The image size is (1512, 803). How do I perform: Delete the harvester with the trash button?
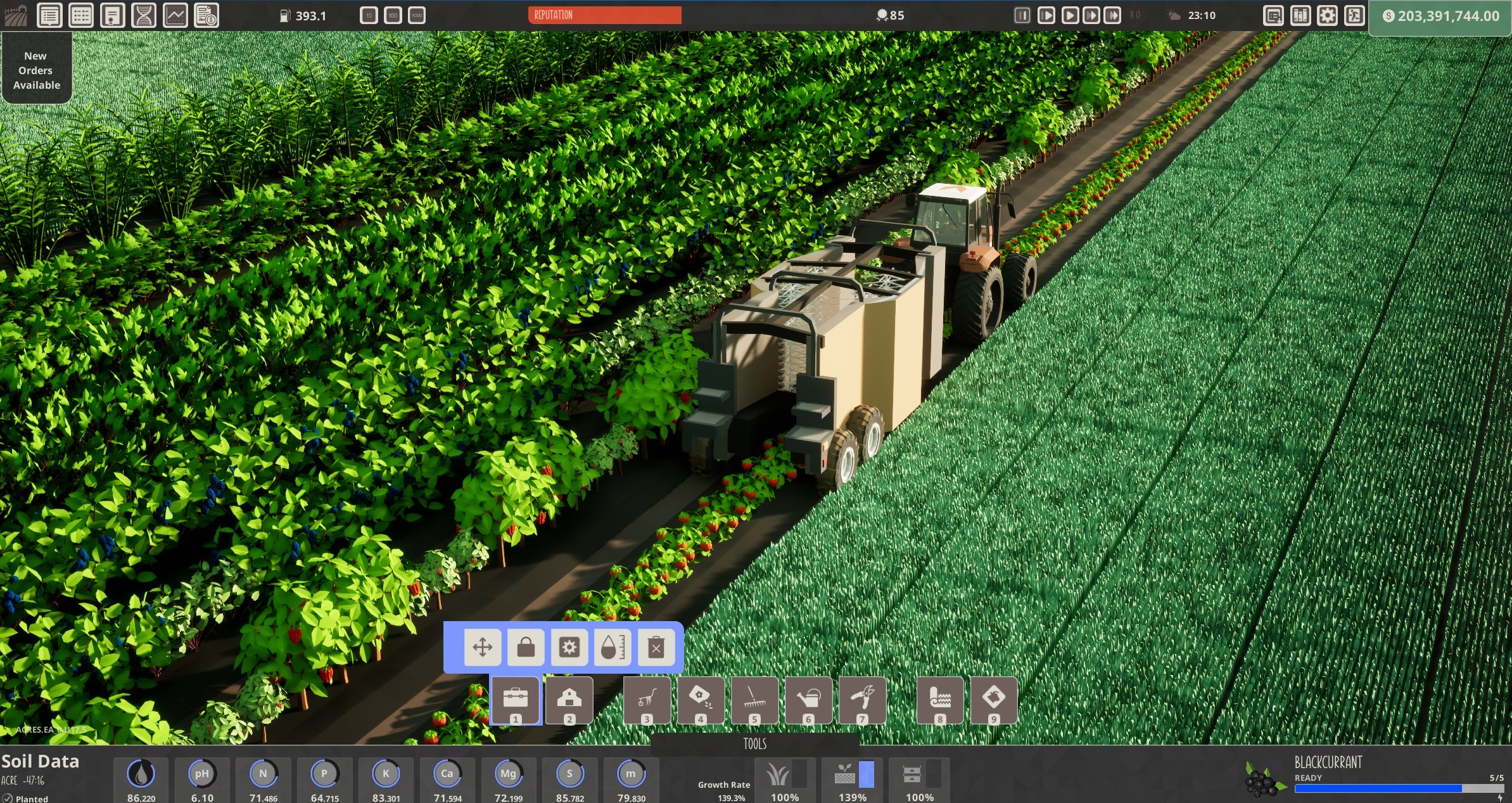[658, 648]
